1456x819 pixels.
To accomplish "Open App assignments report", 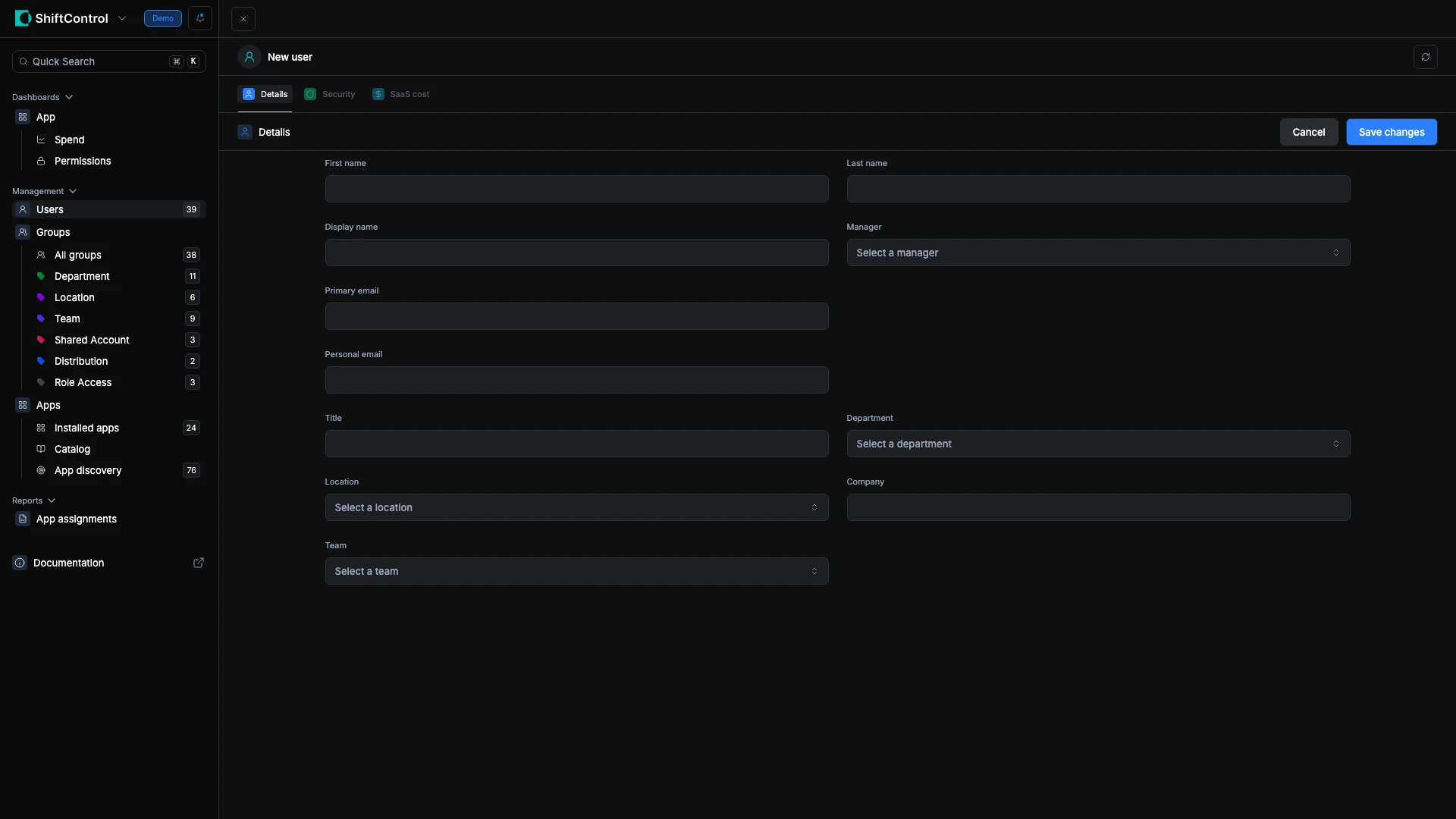I will 76,519.
